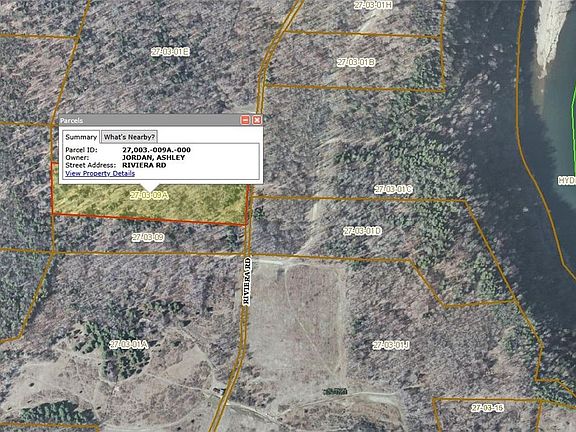Select the highlighted parcel label 27-03-09A
The width and height of the screenshot is (576, 432).
(x=149, y=195)
